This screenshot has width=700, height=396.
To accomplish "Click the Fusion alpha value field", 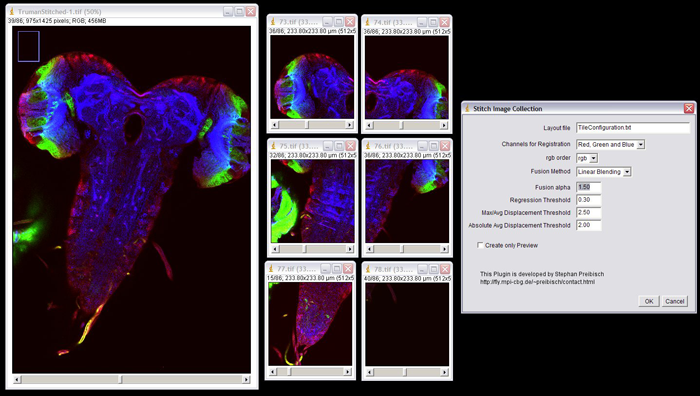I will (588, 187).
